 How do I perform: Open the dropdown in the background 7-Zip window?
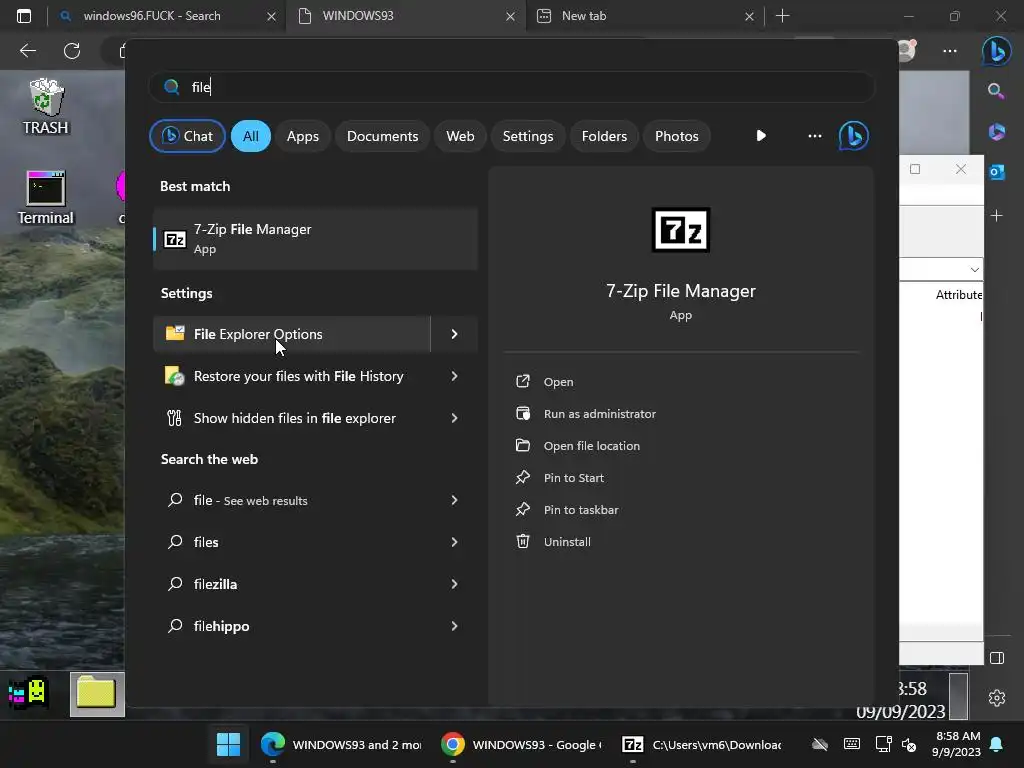pos(974,270)
